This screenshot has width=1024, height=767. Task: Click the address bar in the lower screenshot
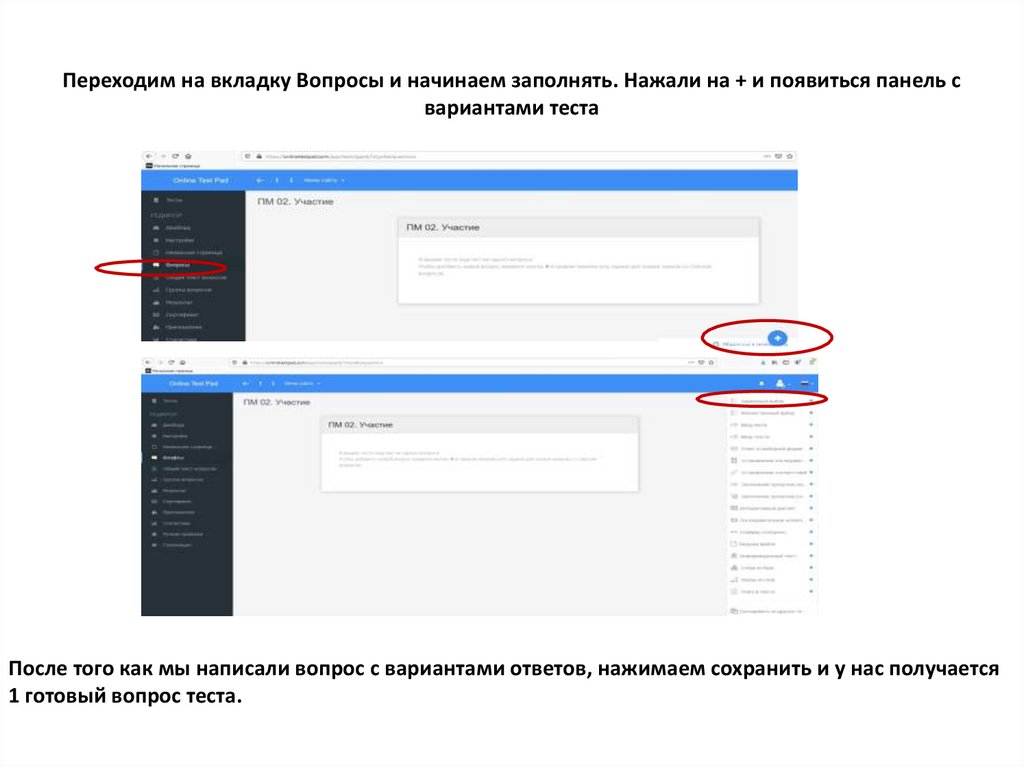coord(473,363)
